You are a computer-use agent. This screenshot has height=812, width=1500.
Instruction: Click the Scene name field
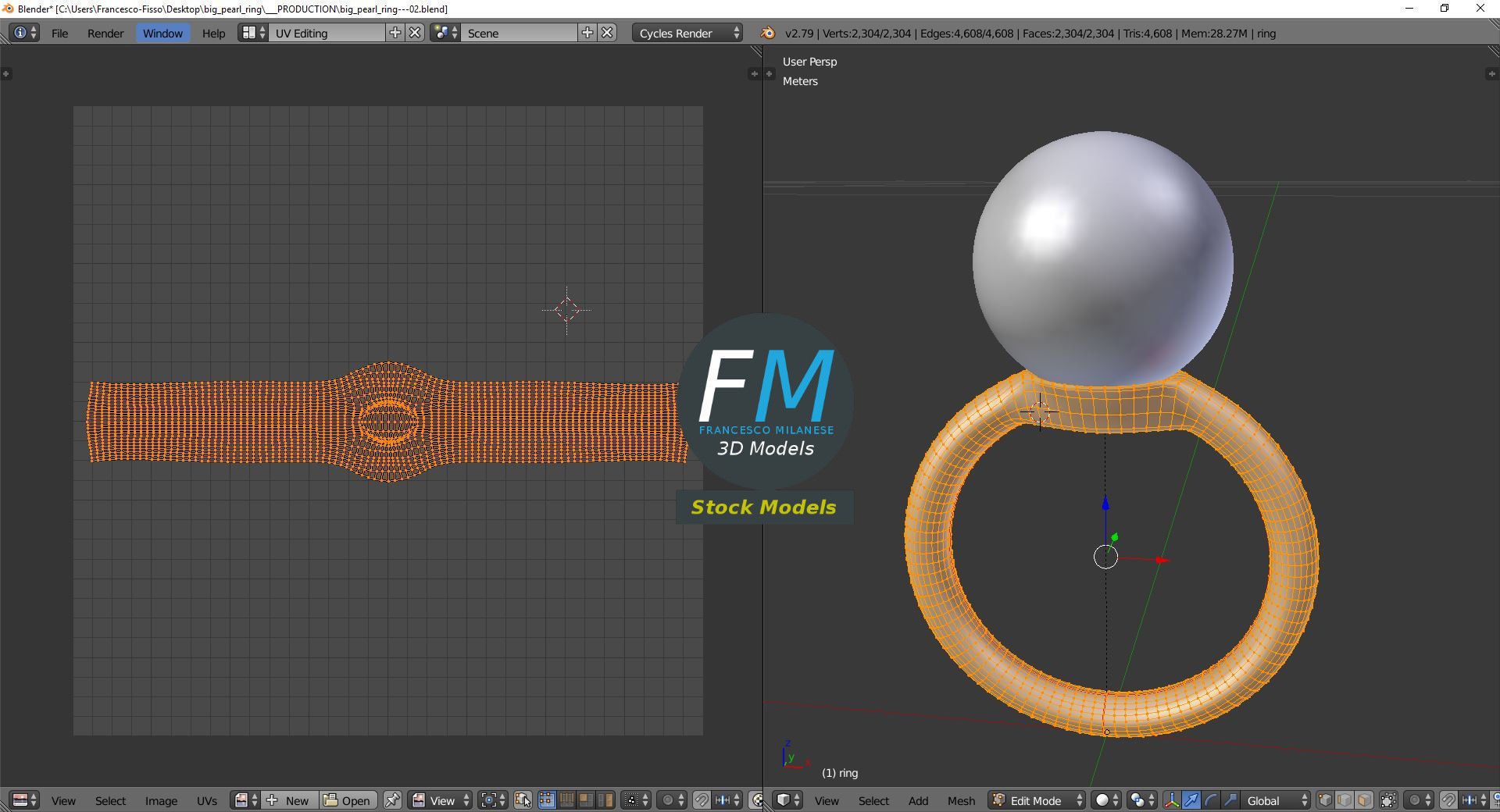pyautogui.click(x=520, y=33)
